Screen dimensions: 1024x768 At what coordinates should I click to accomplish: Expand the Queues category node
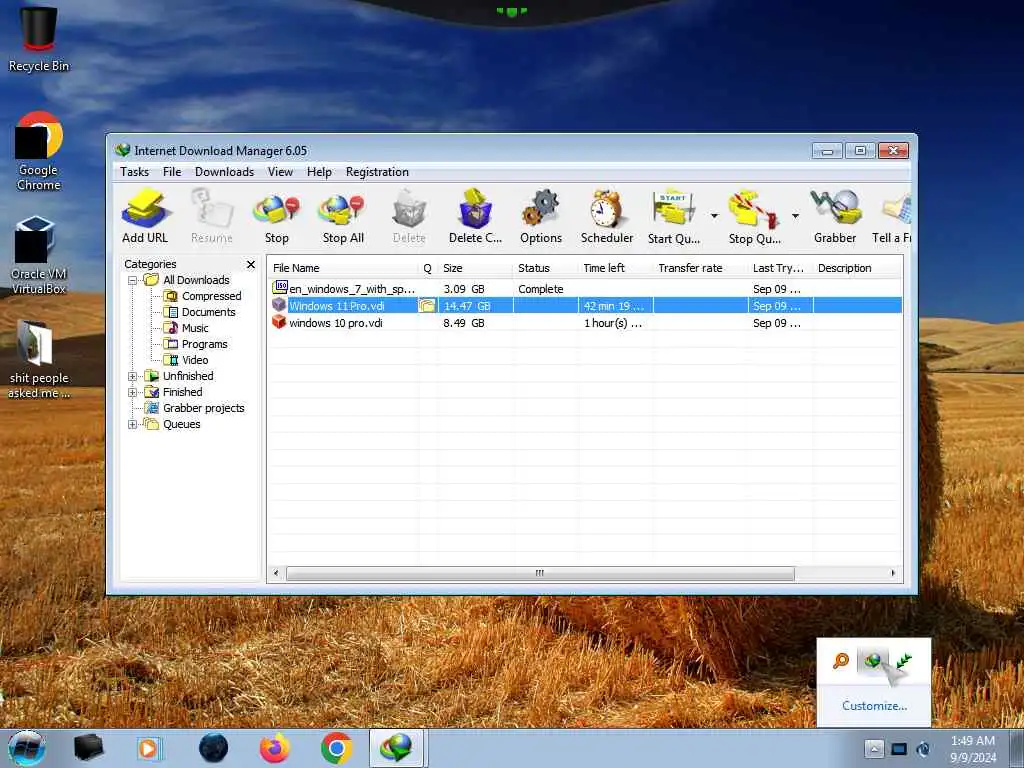coord(133,424)
